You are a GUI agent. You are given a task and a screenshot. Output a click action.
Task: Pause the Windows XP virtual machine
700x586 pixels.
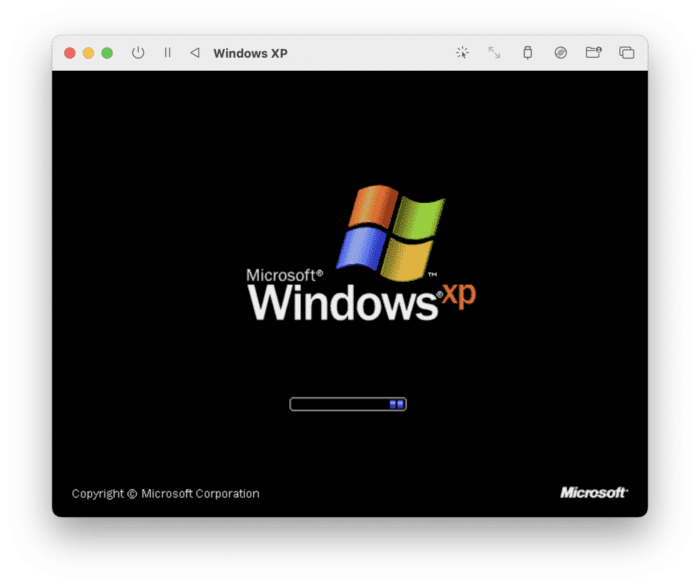click(x=167, y=53)
